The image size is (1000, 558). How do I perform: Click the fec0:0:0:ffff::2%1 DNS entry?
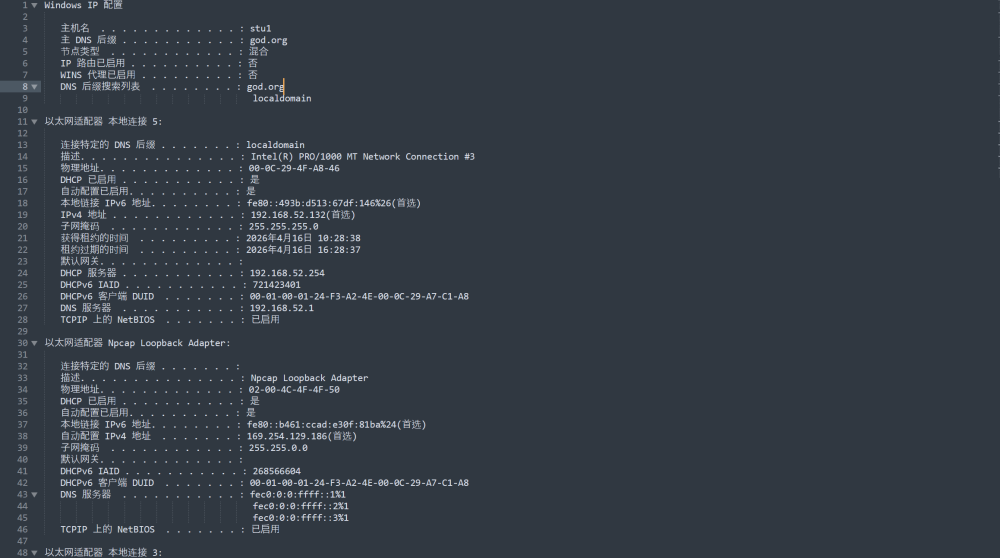(300, 506)
